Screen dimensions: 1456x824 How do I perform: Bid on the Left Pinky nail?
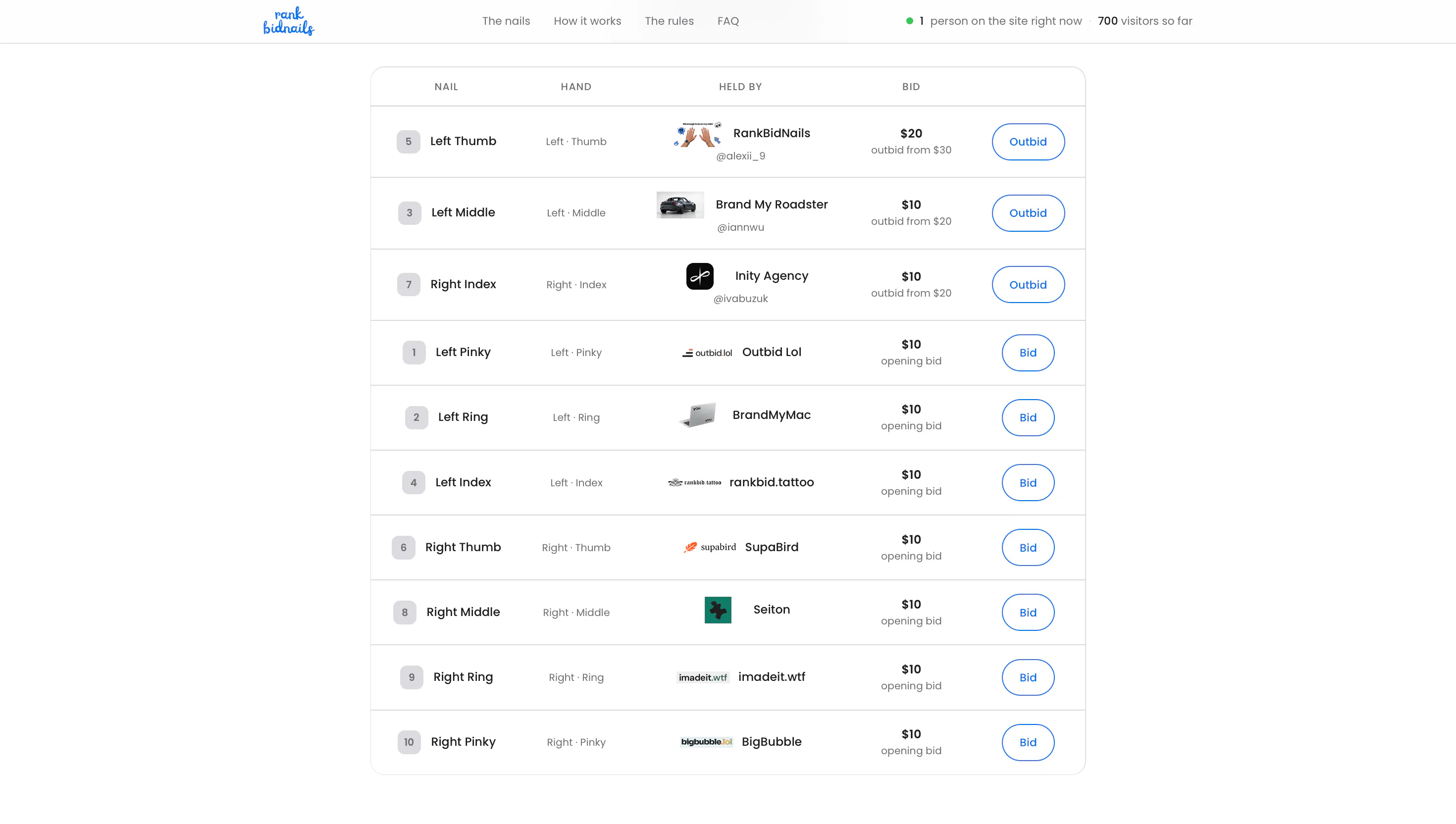1028,353
